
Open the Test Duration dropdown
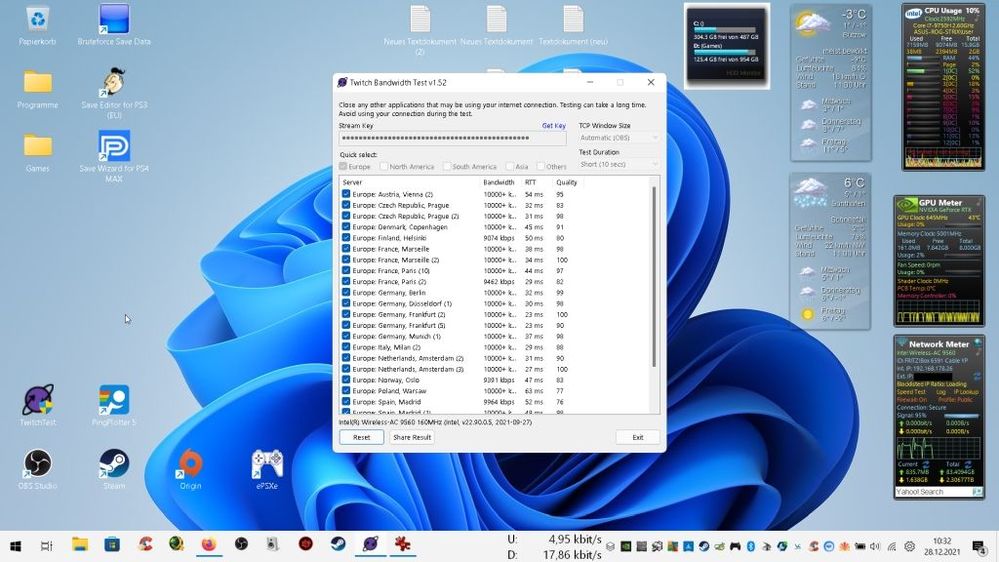(x=619, y=164)
